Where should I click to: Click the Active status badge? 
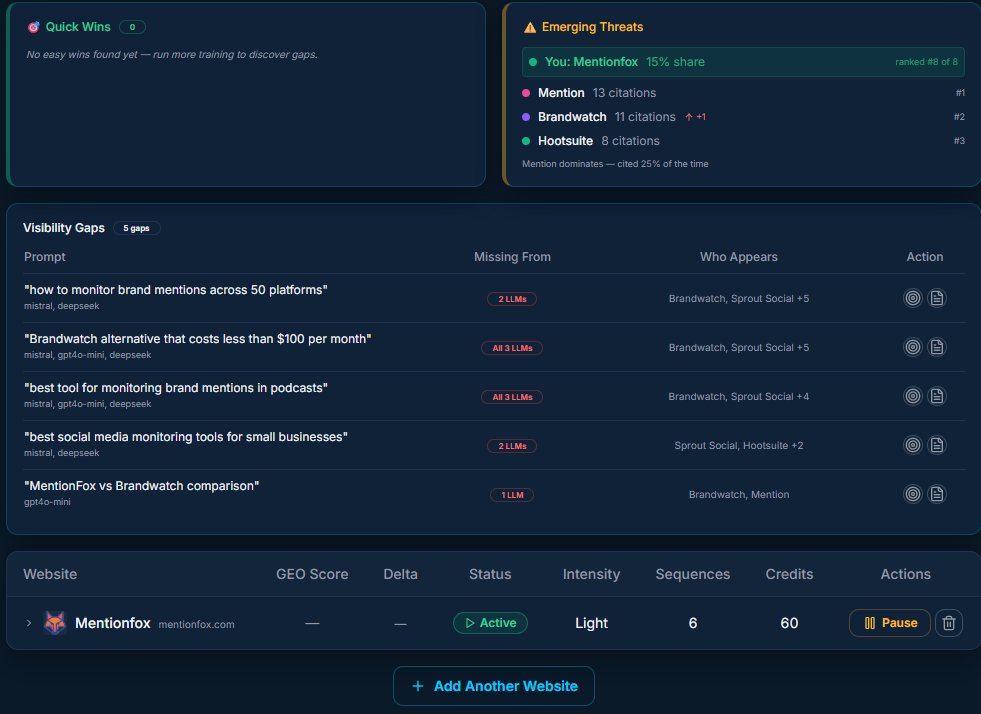coord(490,623)
